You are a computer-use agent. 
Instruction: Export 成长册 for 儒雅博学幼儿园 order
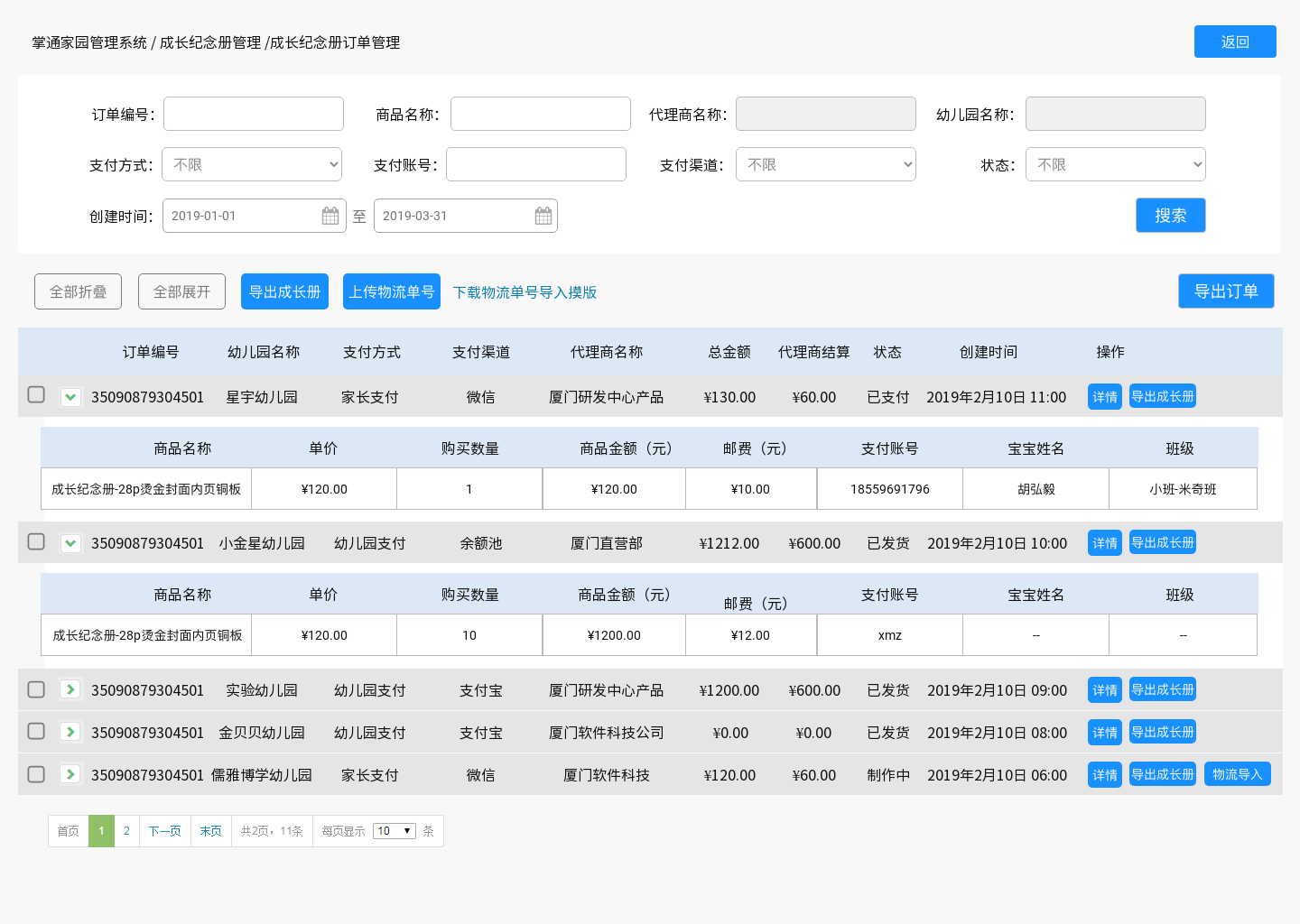pyautogui.click(x=1163, y=774)
